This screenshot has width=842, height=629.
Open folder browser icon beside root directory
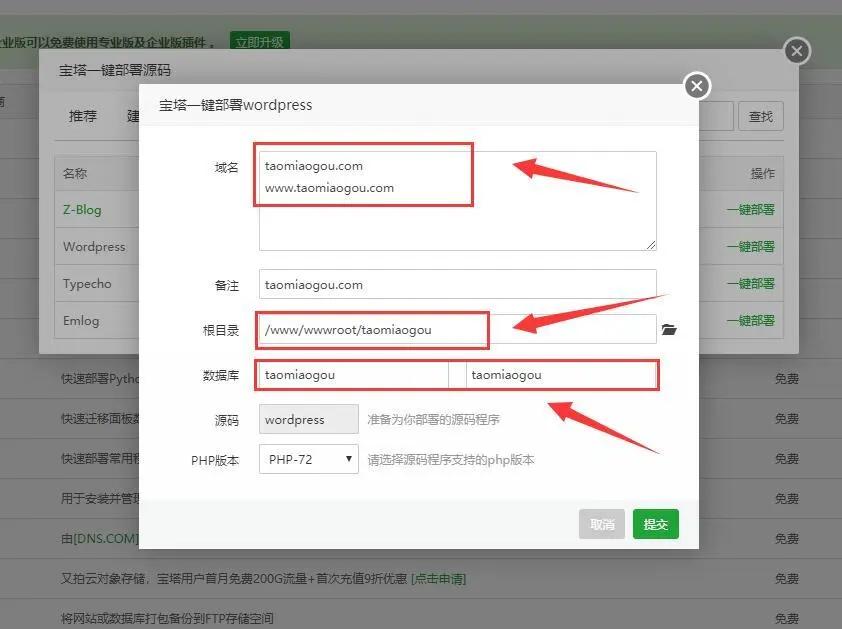(x=669, y=329)
